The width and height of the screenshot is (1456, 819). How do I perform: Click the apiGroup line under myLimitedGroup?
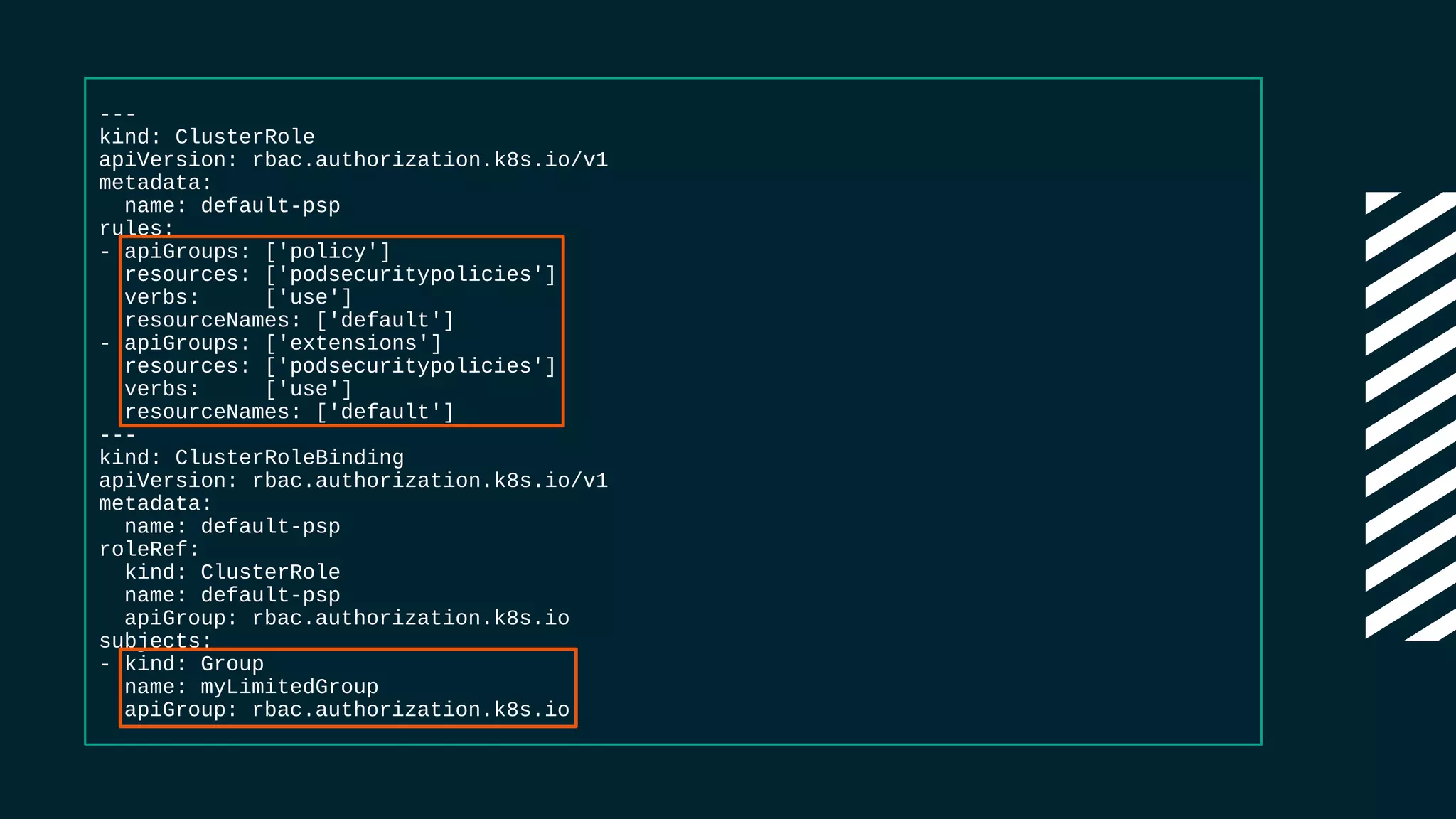click(347, 710)
